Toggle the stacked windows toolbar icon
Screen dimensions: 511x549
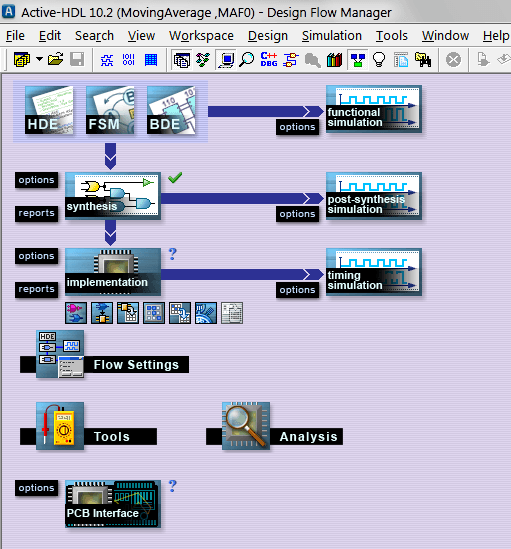(182, 60)
